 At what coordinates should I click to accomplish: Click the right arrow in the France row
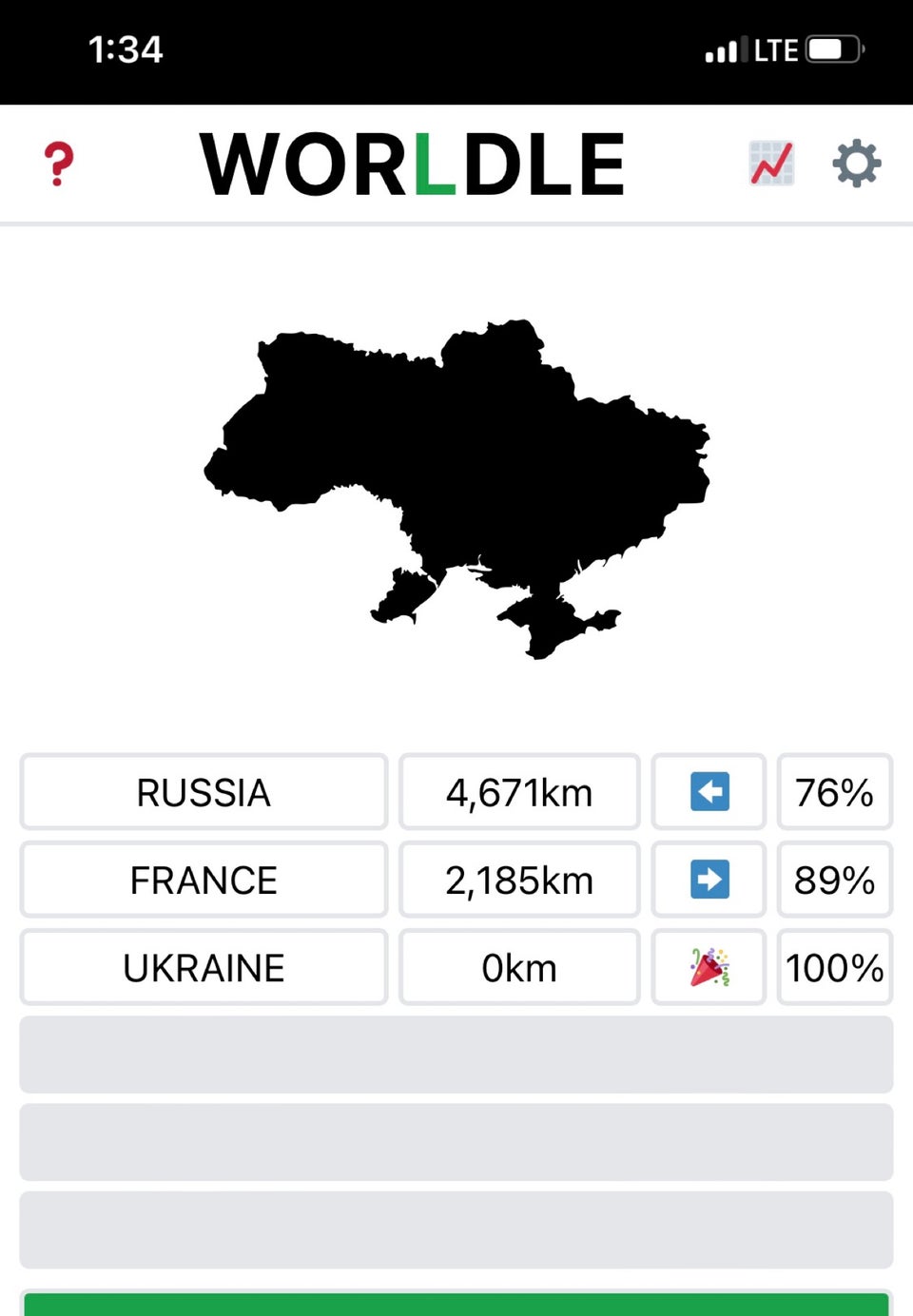(x=709, y=880)
